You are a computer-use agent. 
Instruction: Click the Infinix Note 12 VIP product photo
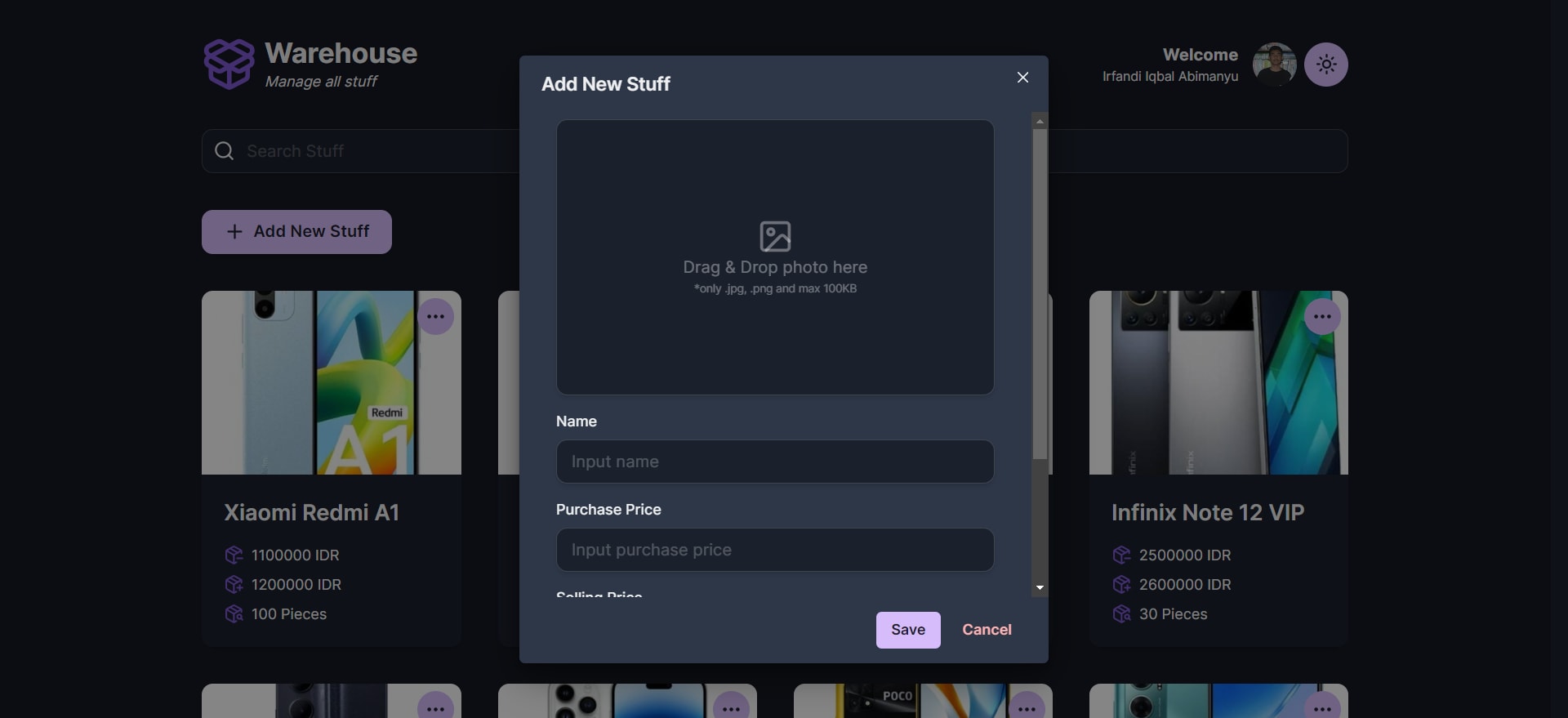[1218, 382]
